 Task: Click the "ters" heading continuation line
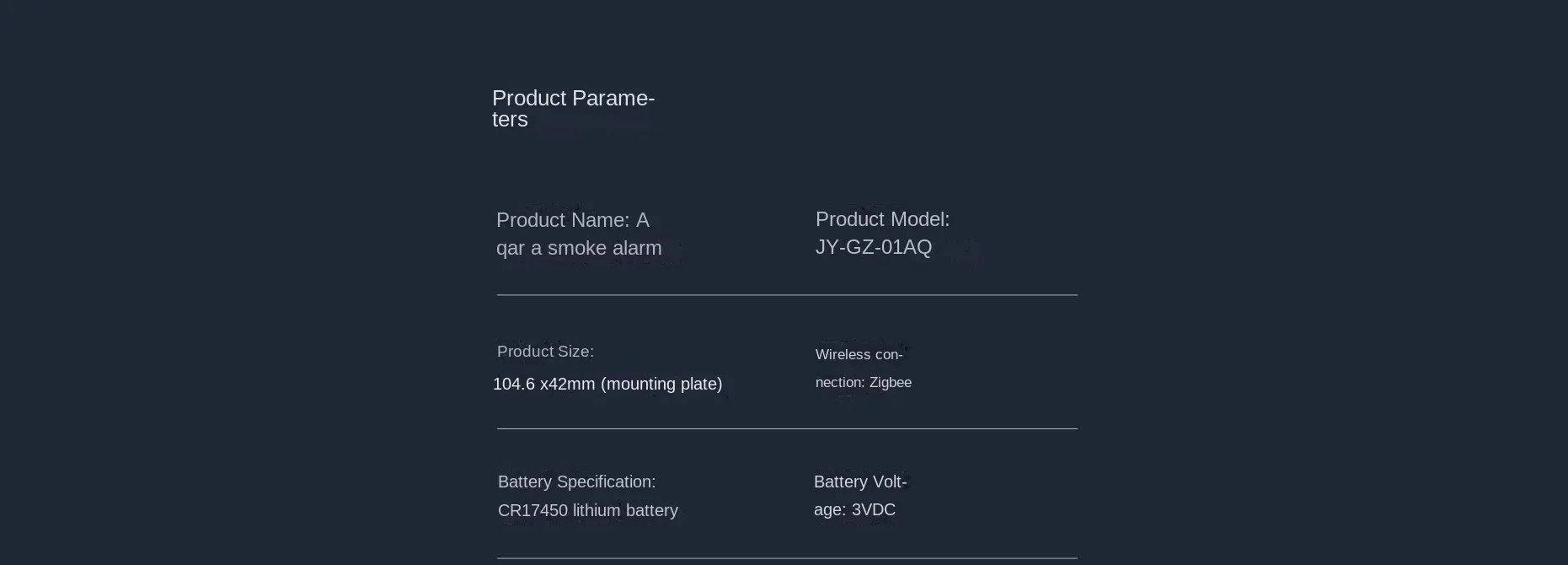pos(510,120)
